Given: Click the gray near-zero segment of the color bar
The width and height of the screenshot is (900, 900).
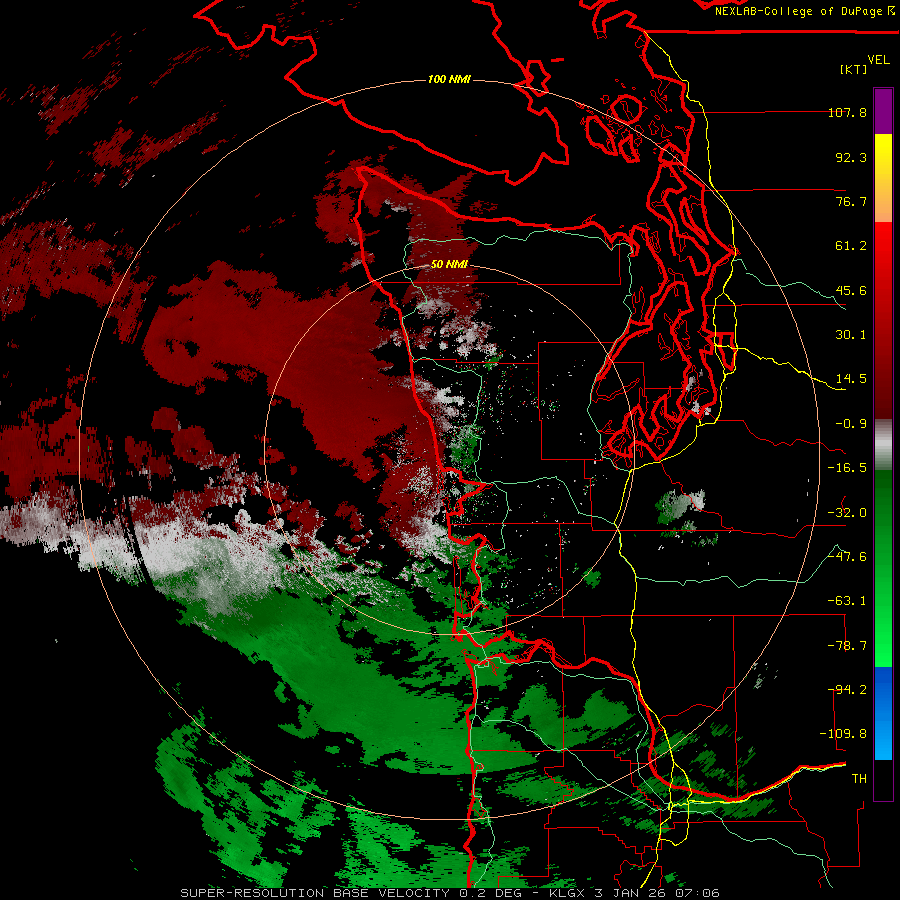Looking at the screenshot, I should tap(883, 445).
